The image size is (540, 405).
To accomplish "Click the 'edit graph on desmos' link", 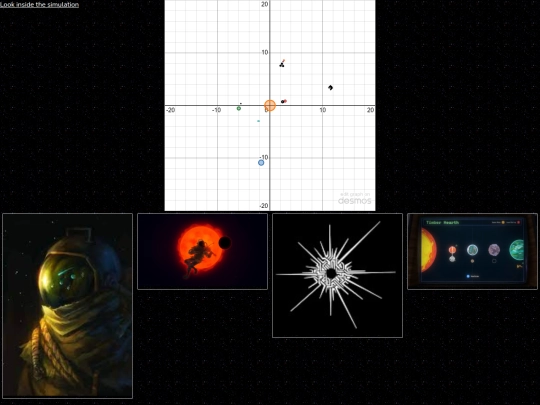I will (x=355, y=198).
